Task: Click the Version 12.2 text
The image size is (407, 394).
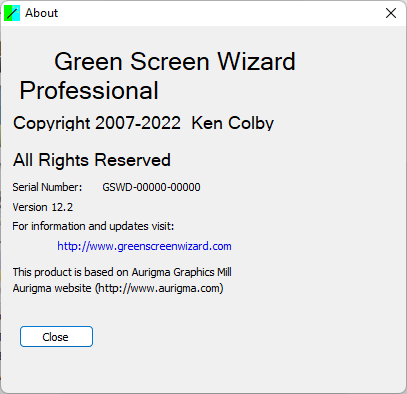Action: tap(43, 207)
